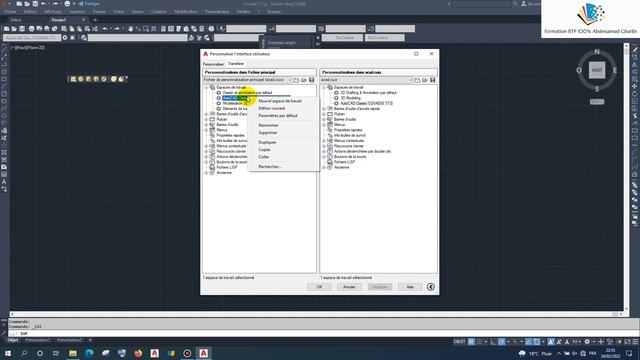Open Microsoft Edge from taskbar

[x=89, y=353]
